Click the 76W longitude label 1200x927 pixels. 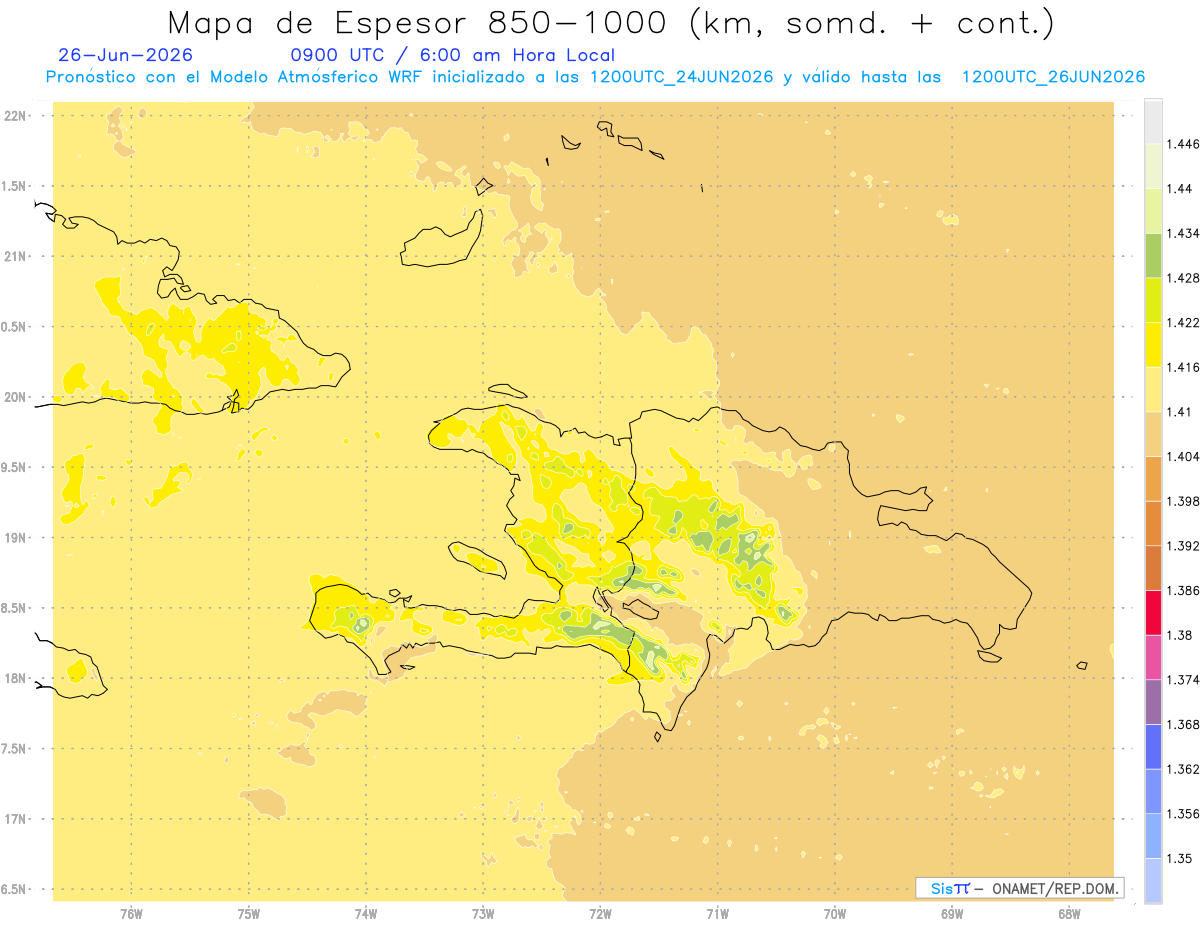131,915
